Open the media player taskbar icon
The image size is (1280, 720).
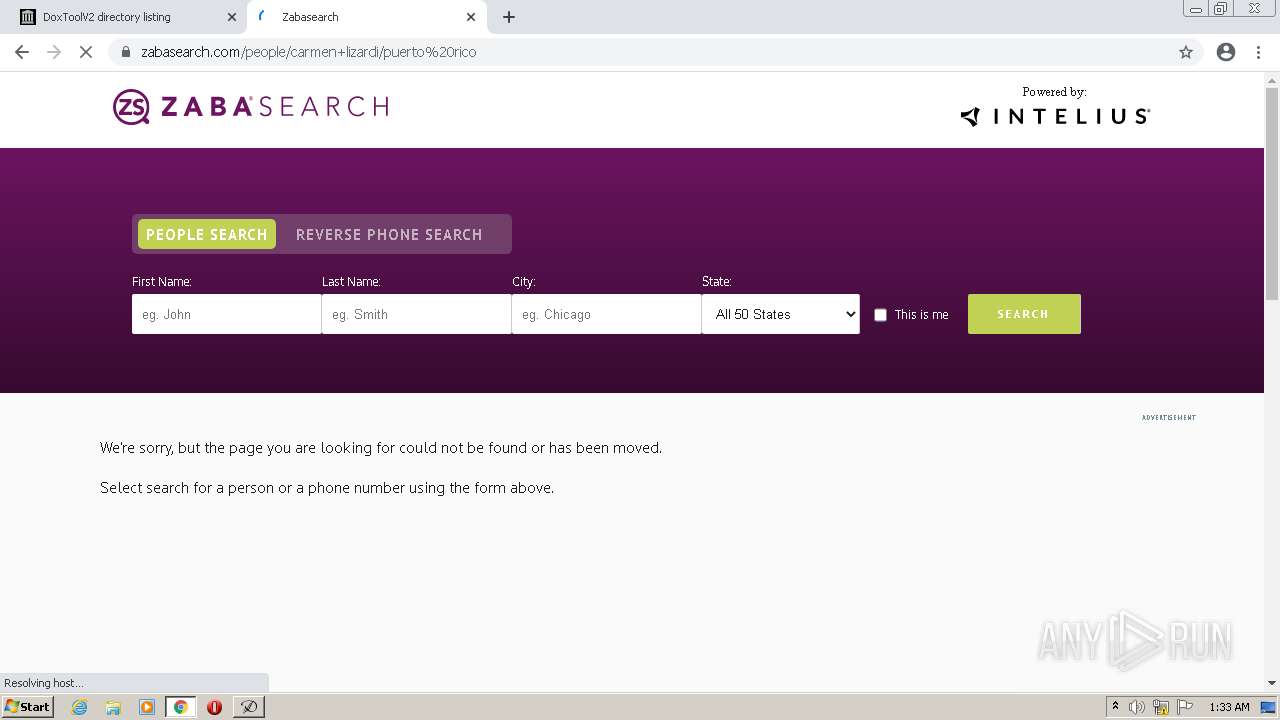[147, 707]
